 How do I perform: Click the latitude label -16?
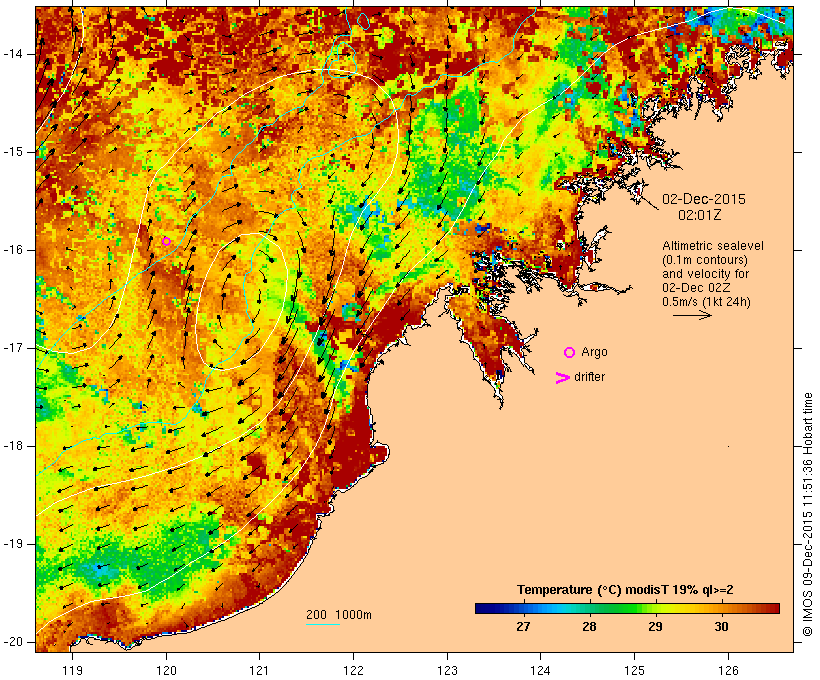pyautogui.click(x=13, y=250)
